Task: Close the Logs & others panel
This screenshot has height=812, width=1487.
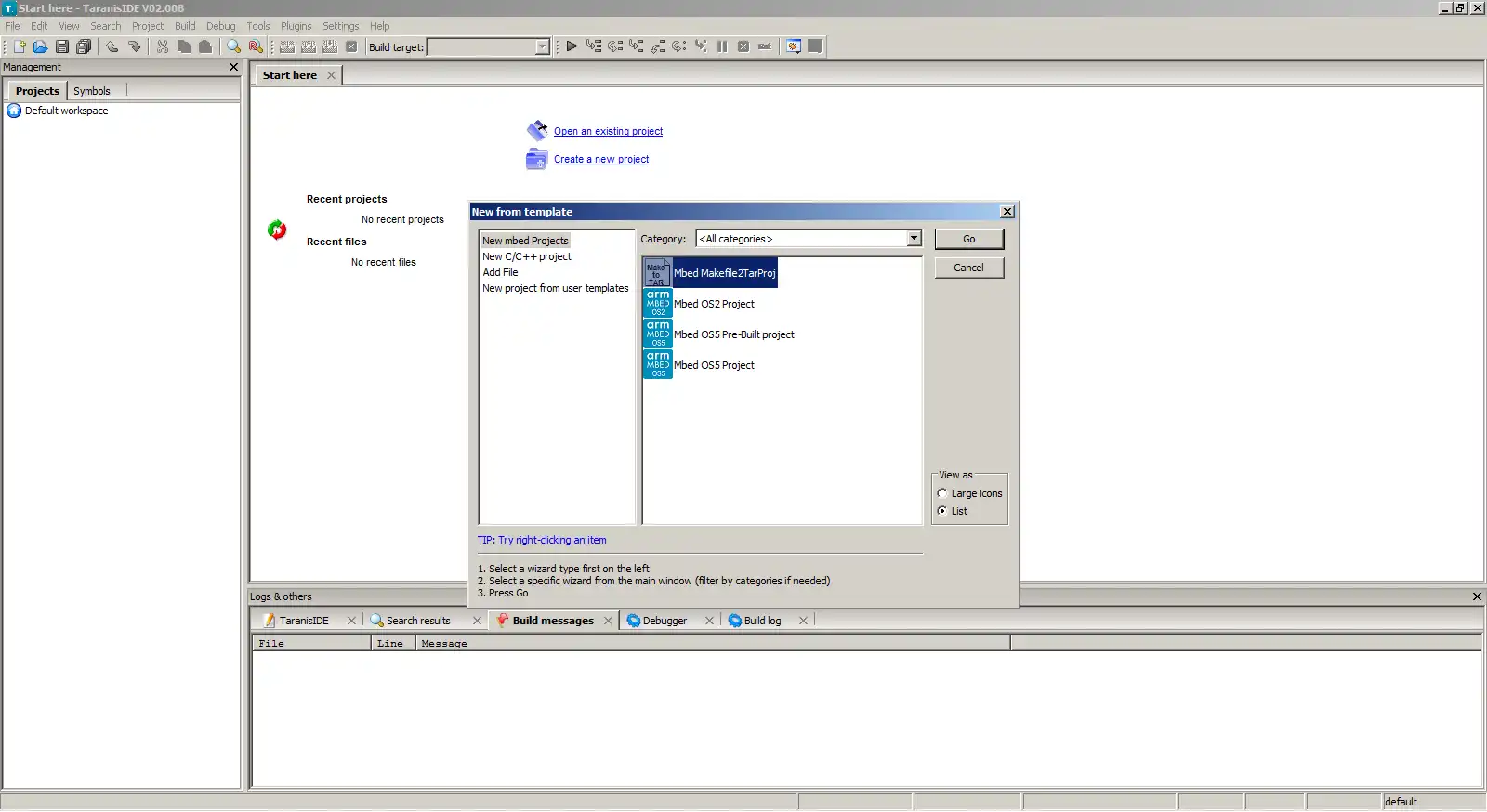Action: coord(1477,596)
